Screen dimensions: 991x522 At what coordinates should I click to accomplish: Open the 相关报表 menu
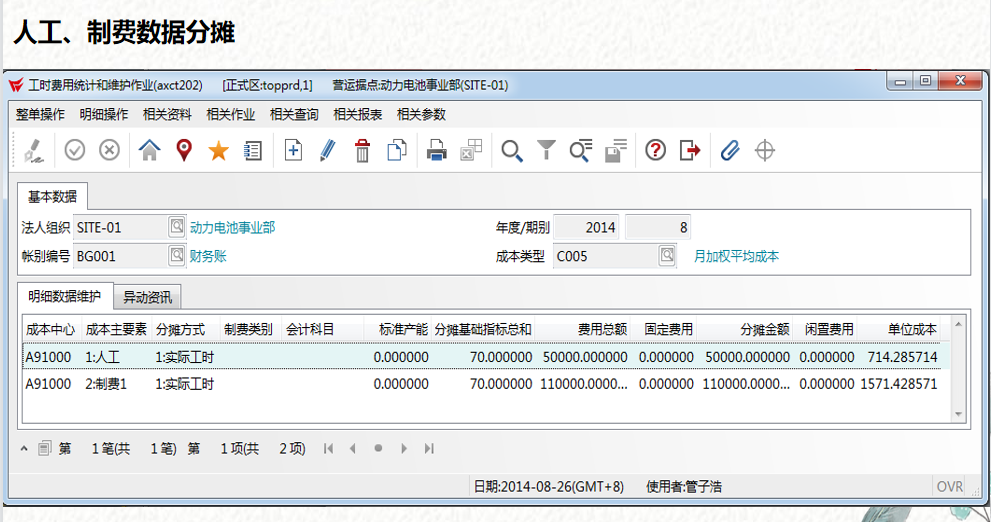pos(358,114)
